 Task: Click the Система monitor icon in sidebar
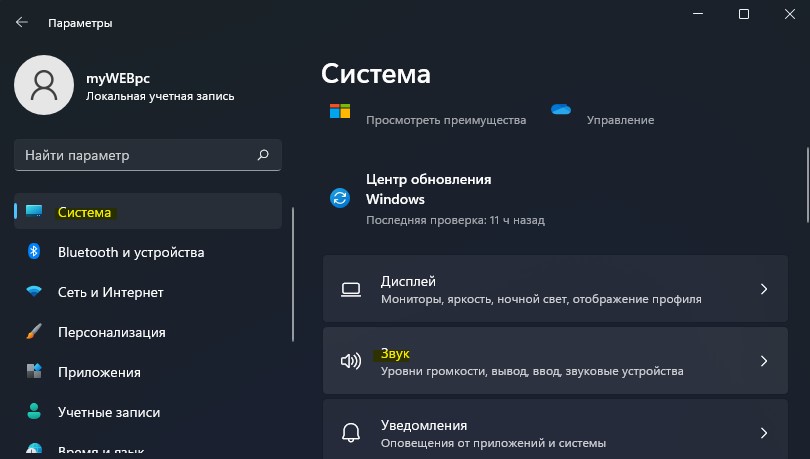pyautogui.click(x=34, y=211)
